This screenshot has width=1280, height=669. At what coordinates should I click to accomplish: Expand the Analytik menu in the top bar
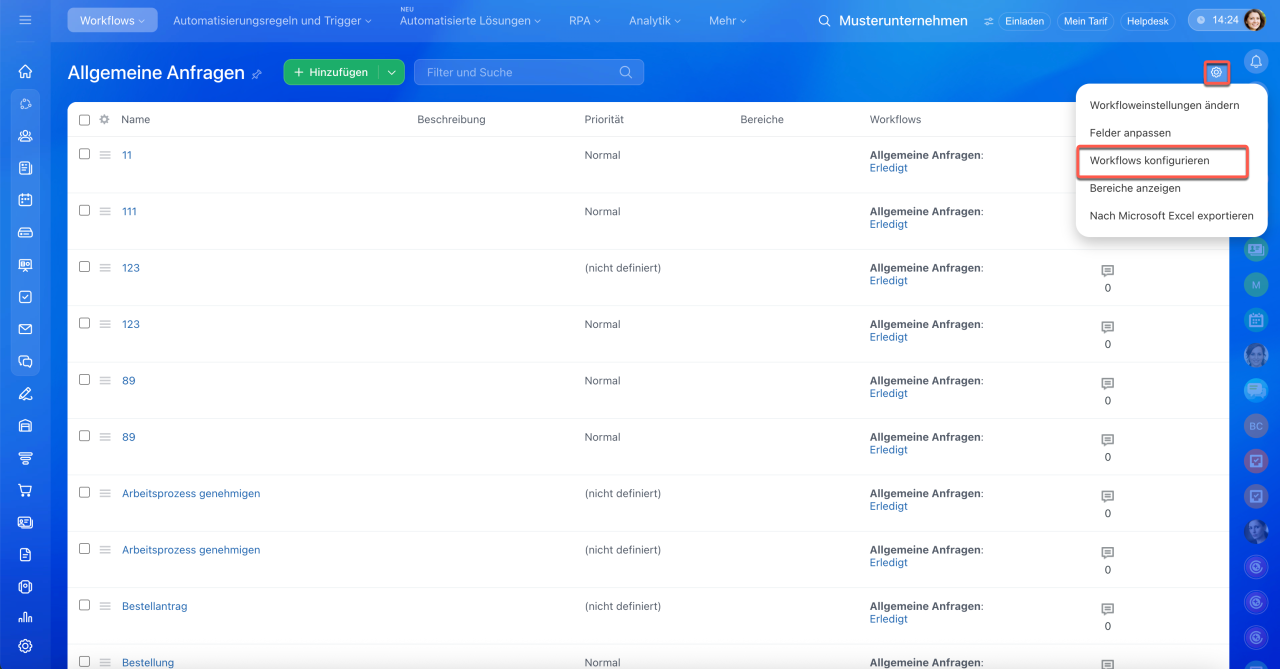(655, 20)
